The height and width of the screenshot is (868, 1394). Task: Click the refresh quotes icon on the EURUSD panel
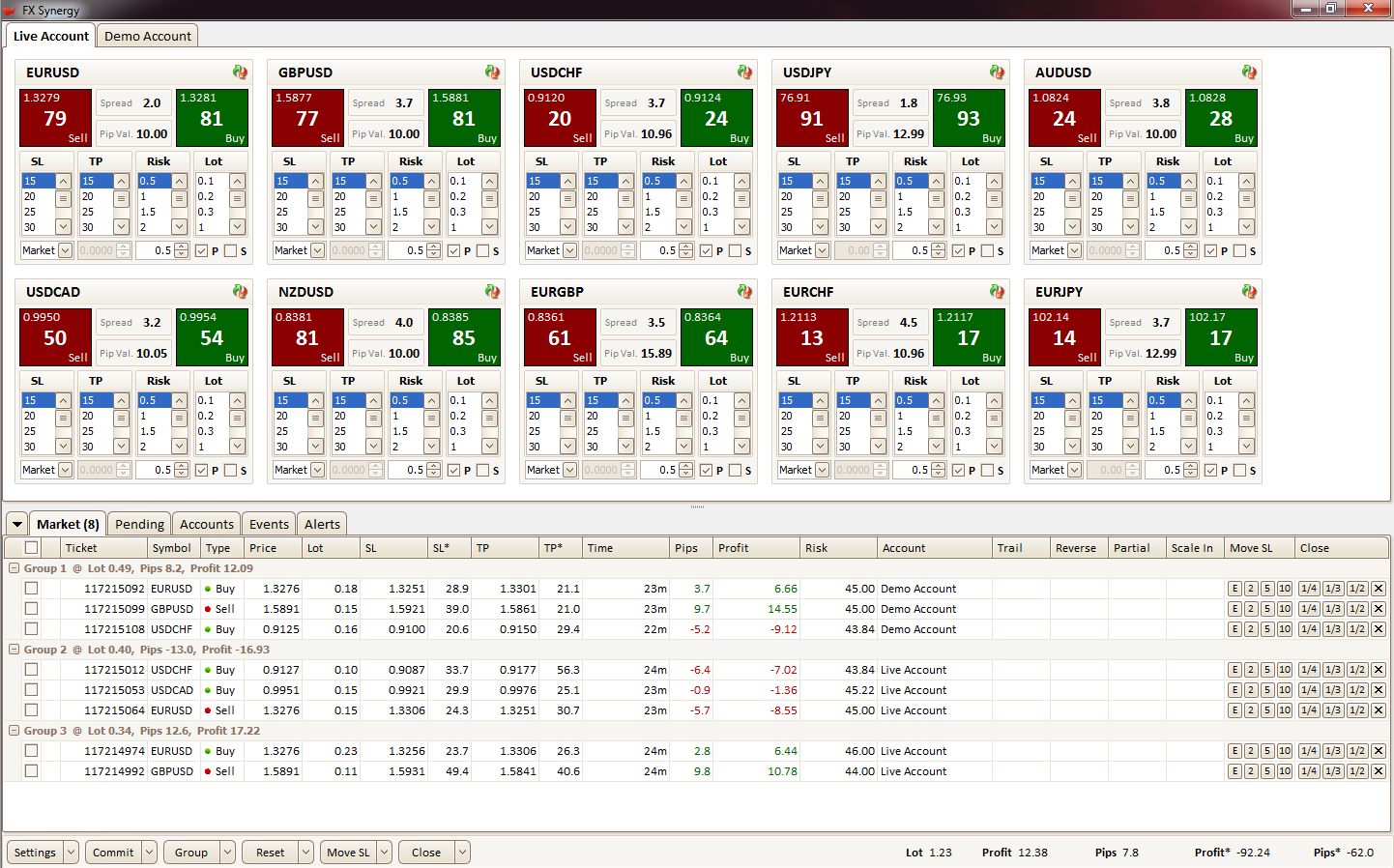click(240, 72)
